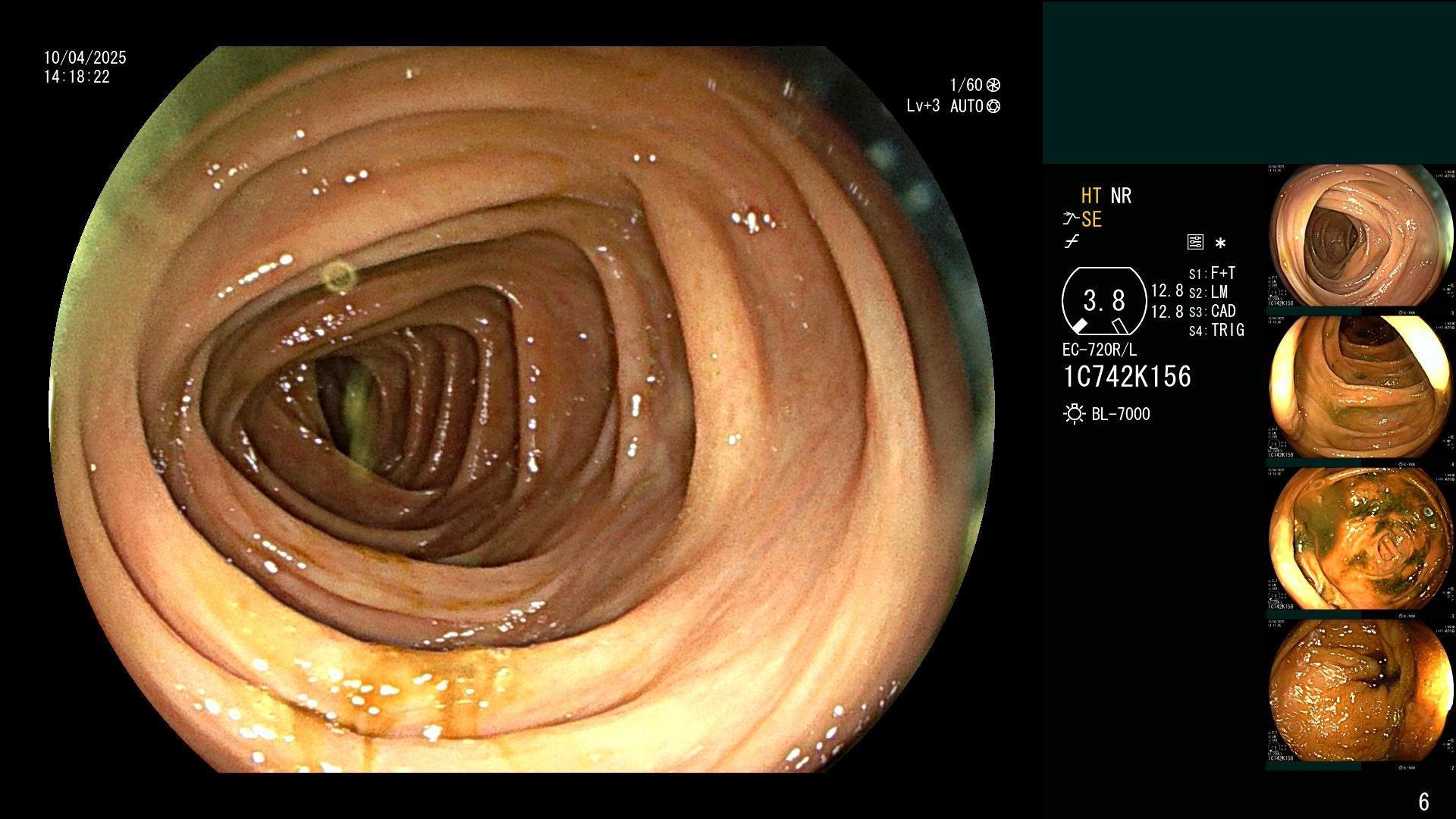Click the iris icon next to AUTO
The height and width of the screenshot is (819, 1456).
993,106
